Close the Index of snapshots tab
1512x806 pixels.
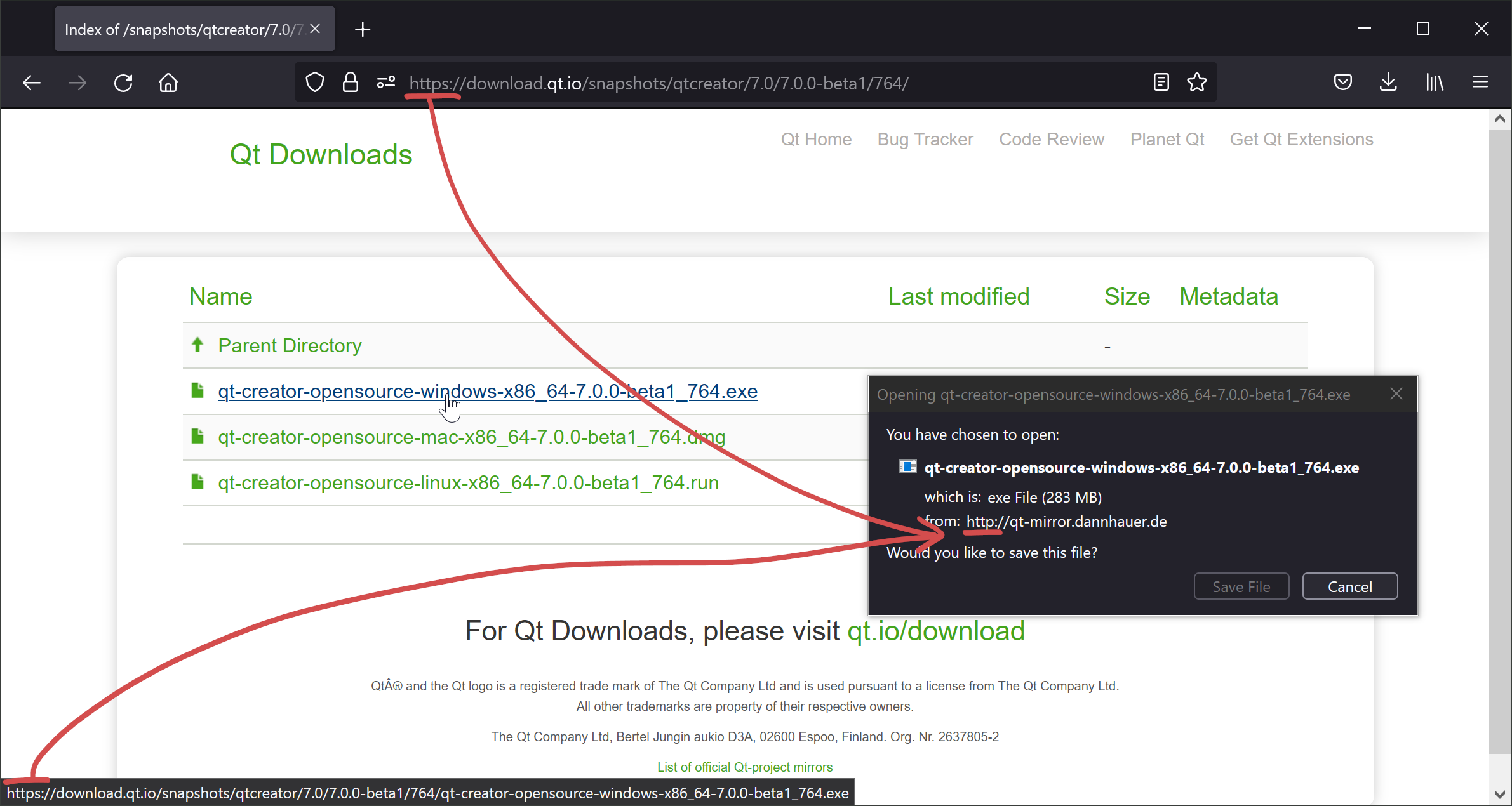315,29
